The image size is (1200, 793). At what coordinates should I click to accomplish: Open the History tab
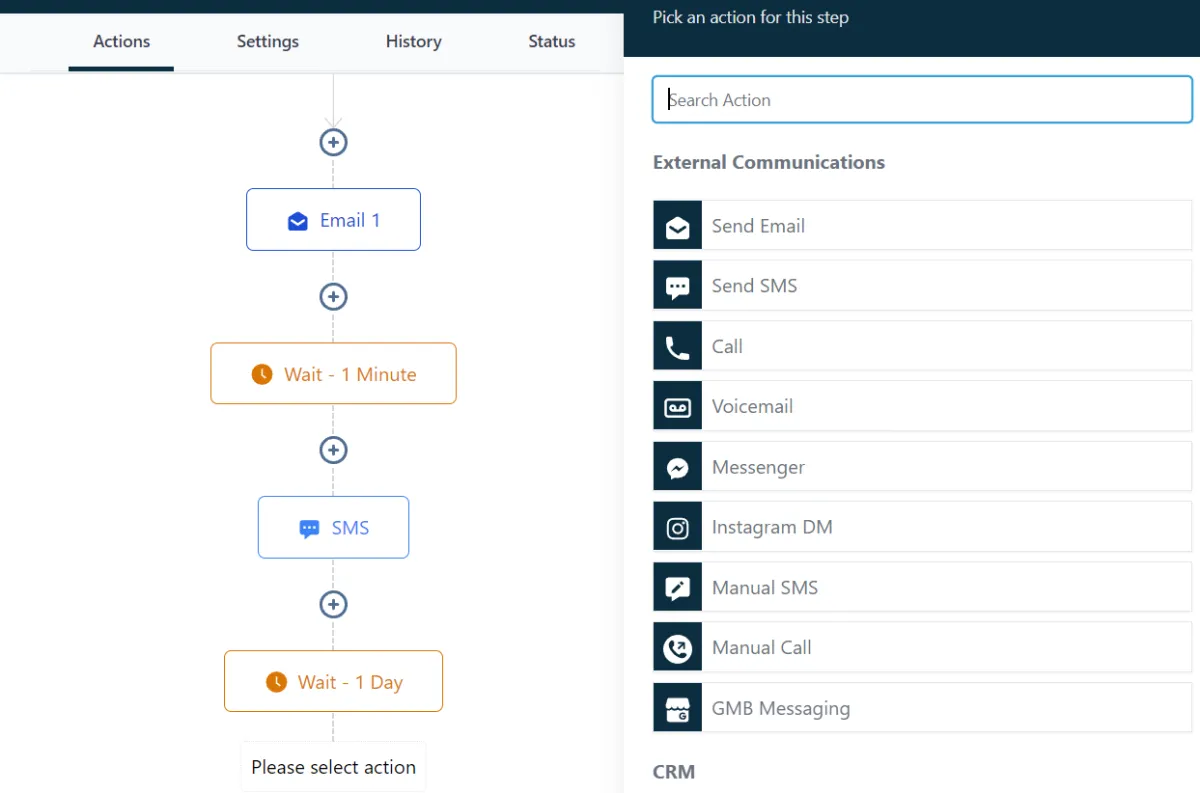tap(413, 42)
